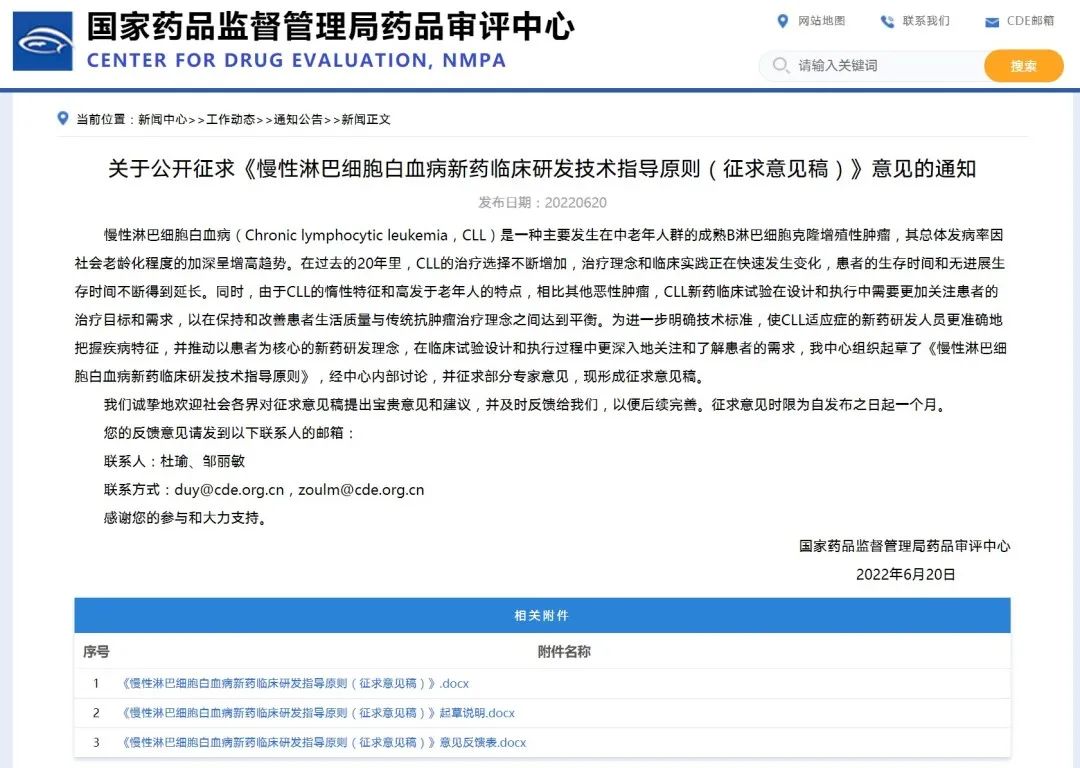Open the 联系我们 link

coord(926,21)
